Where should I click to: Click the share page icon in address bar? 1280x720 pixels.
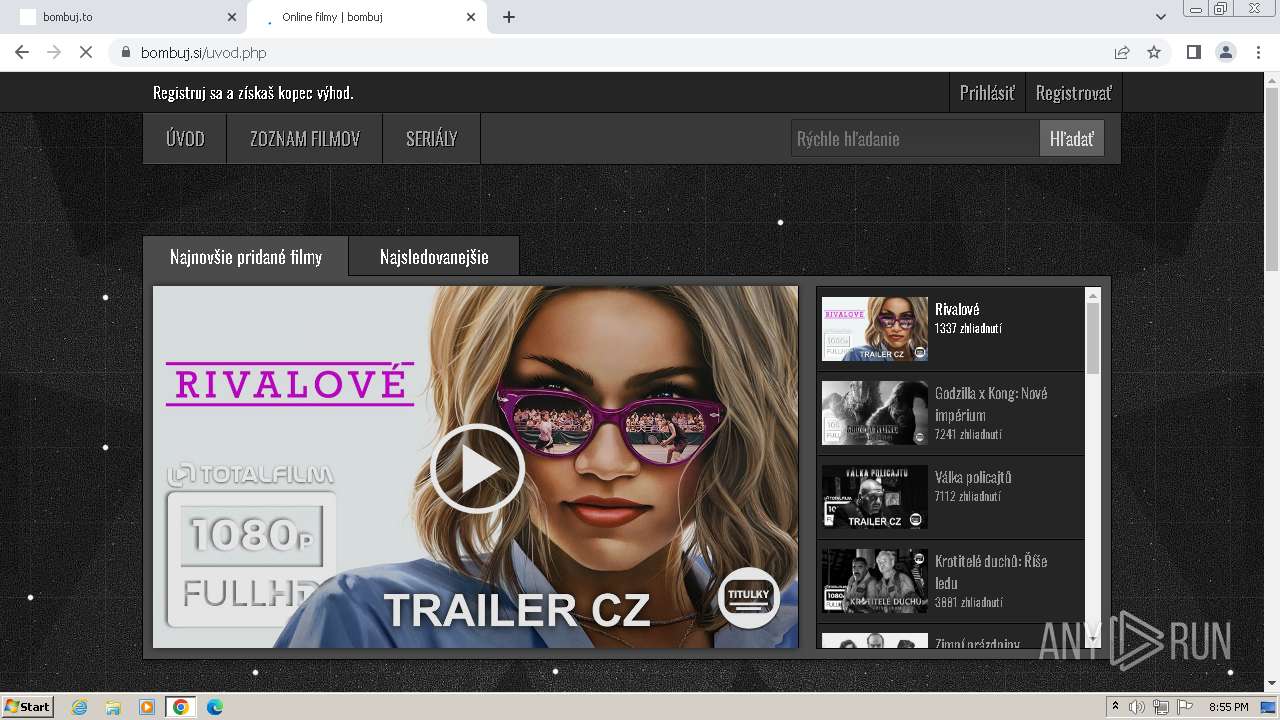(1122, 52)
